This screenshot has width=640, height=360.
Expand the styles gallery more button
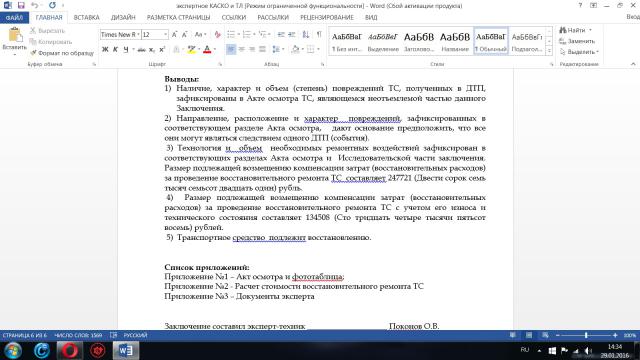click(x=549, y=51)
